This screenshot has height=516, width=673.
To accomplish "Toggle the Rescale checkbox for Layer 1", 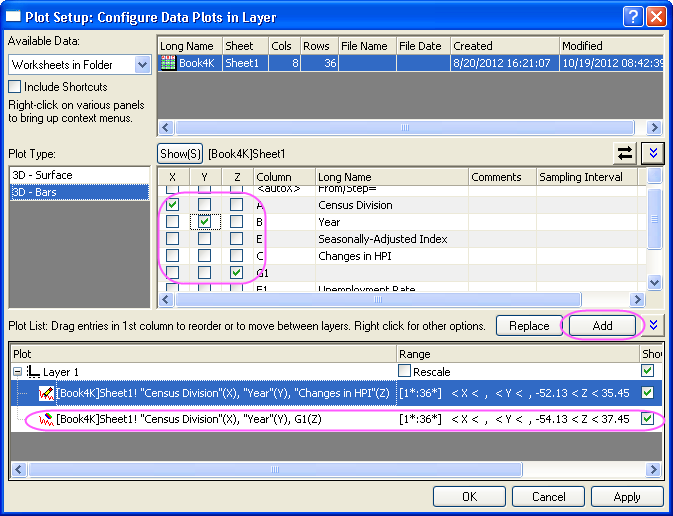I will point(405,372).
